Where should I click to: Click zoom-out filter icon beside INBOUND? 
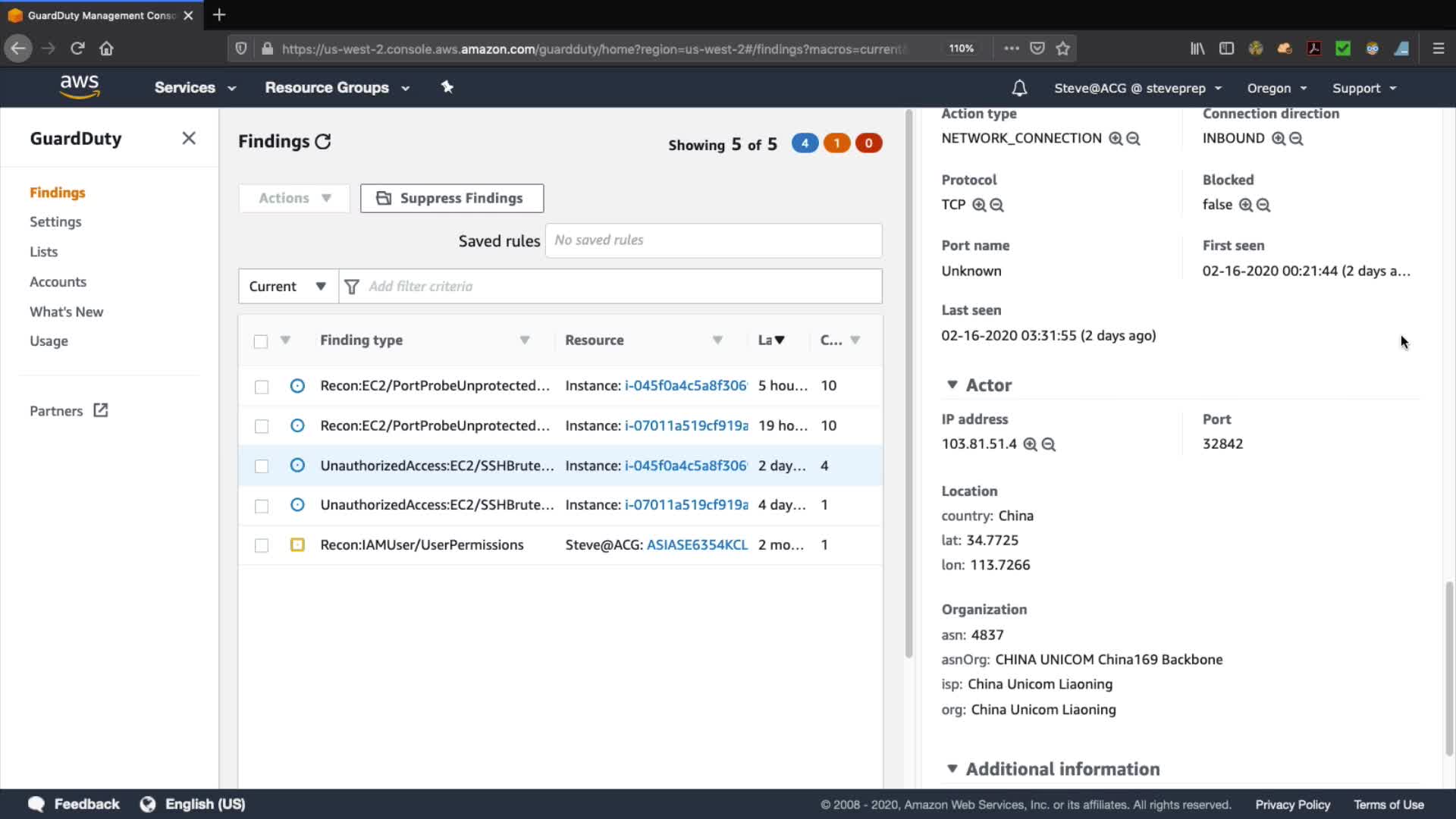[x=1296, y=139]
